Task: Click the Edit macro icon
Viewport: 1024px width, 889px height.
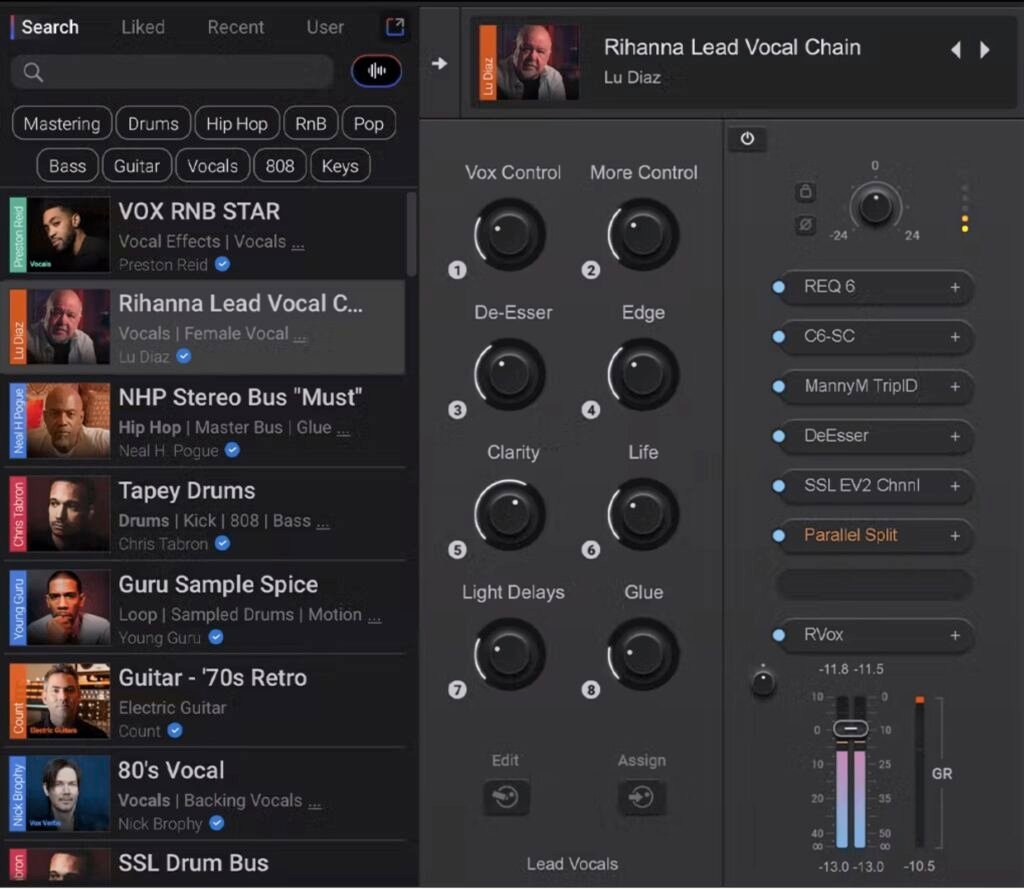Action: [x=506, y=797]
